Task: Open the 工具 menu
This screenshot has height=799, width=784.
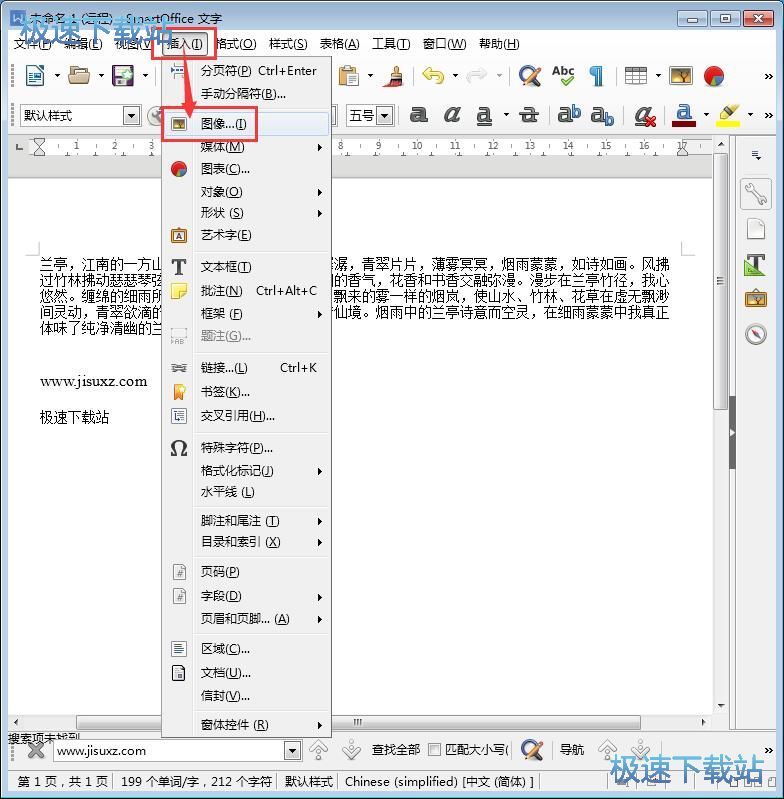Action: pyautogui.click(x=391, y=44)
